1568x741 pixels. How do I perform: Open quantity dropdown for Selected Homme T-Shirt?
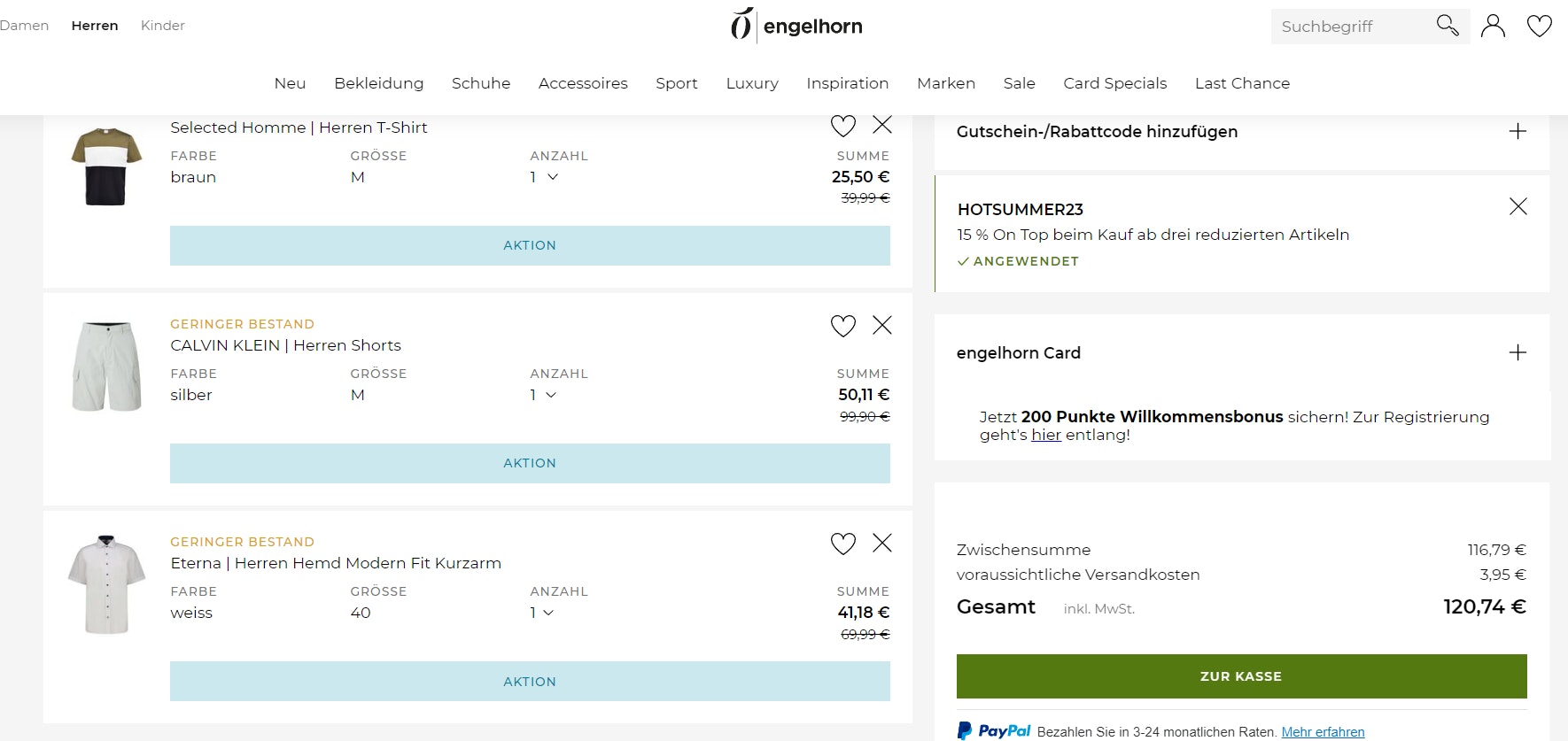tap(544, 177)
